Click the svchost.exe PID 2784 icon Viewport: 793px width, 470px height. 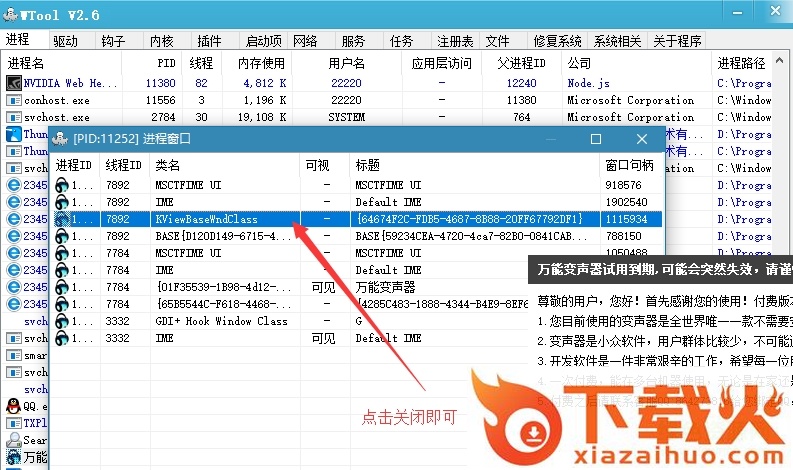click(x=14, y=117)
